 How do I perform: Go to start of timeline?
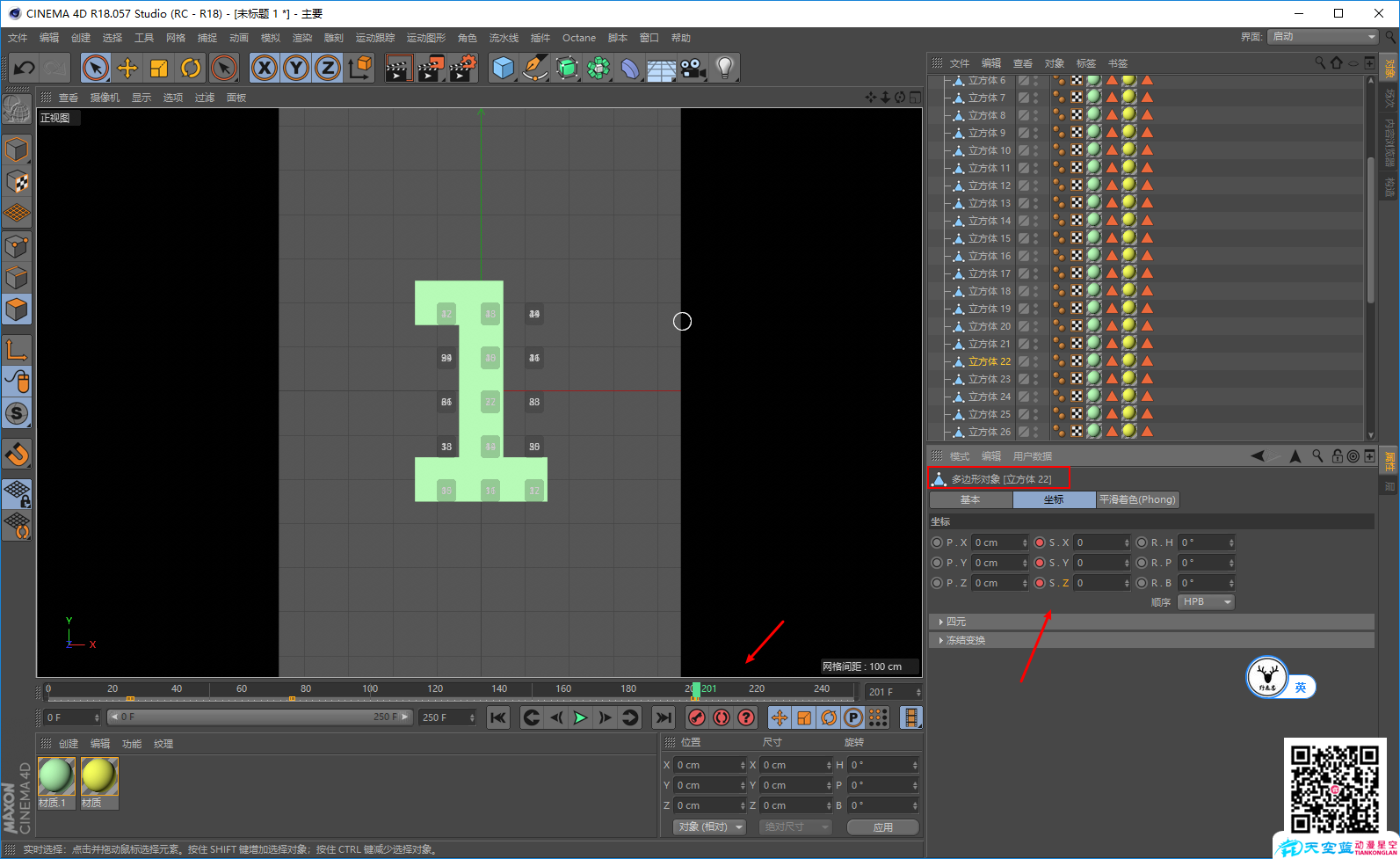tap(498, 717)
